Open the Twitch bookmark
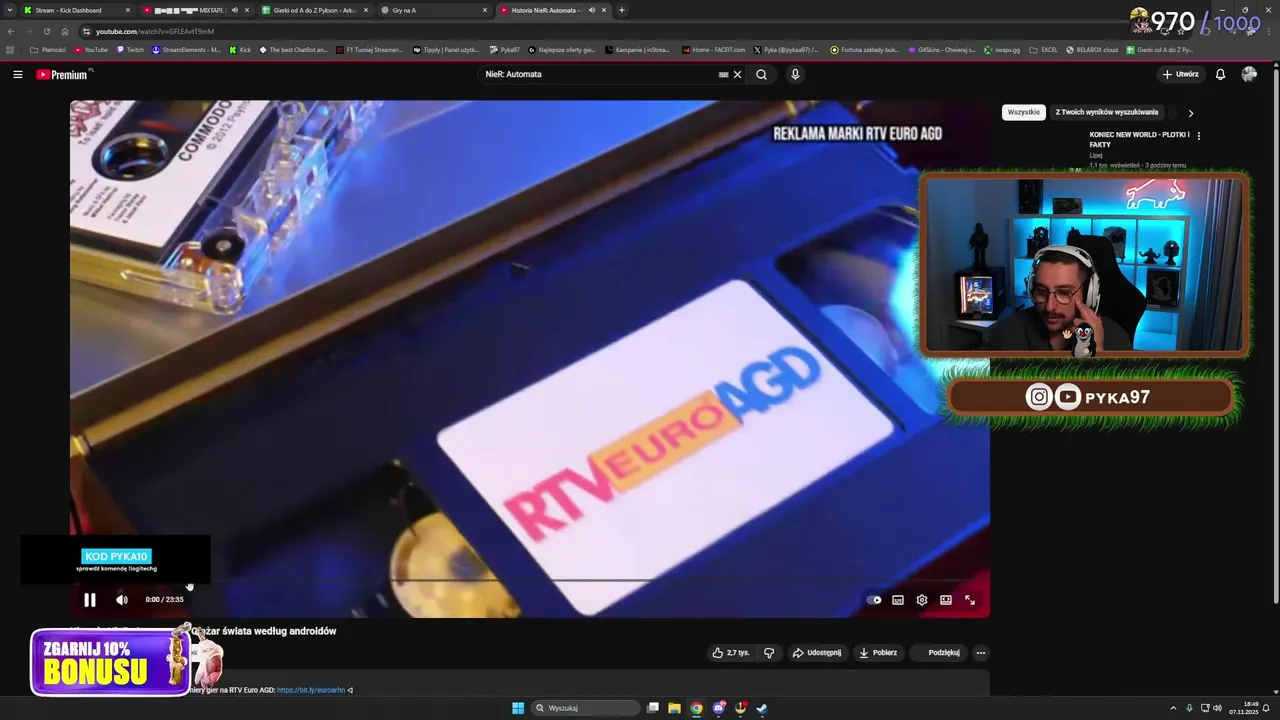The width and height of the screenshot is (1280, 720). click(130, 49)
